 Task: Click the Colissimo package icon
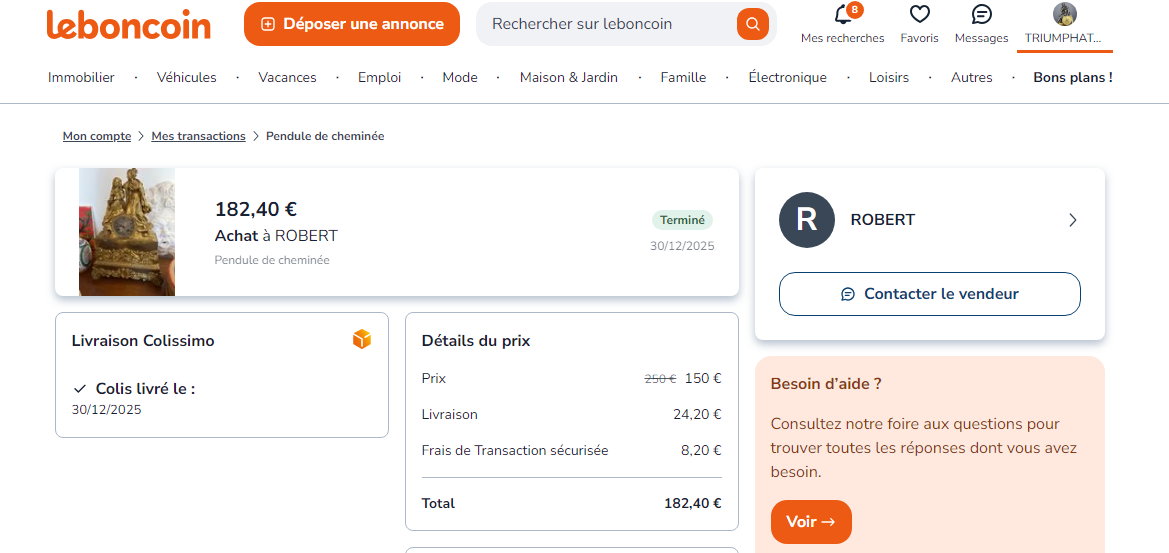point(362,340)
